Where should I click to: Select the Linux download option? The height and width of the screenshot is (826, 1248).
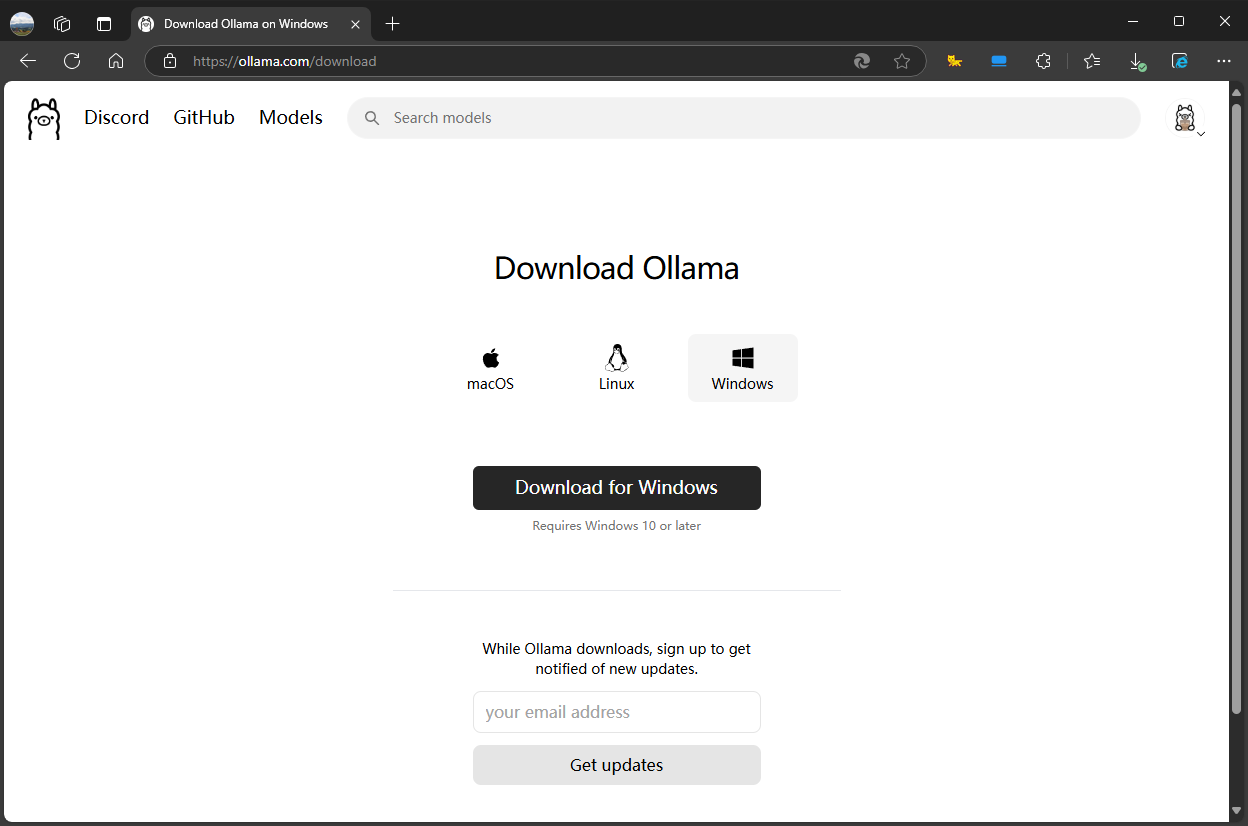click(x=617, y=368)
